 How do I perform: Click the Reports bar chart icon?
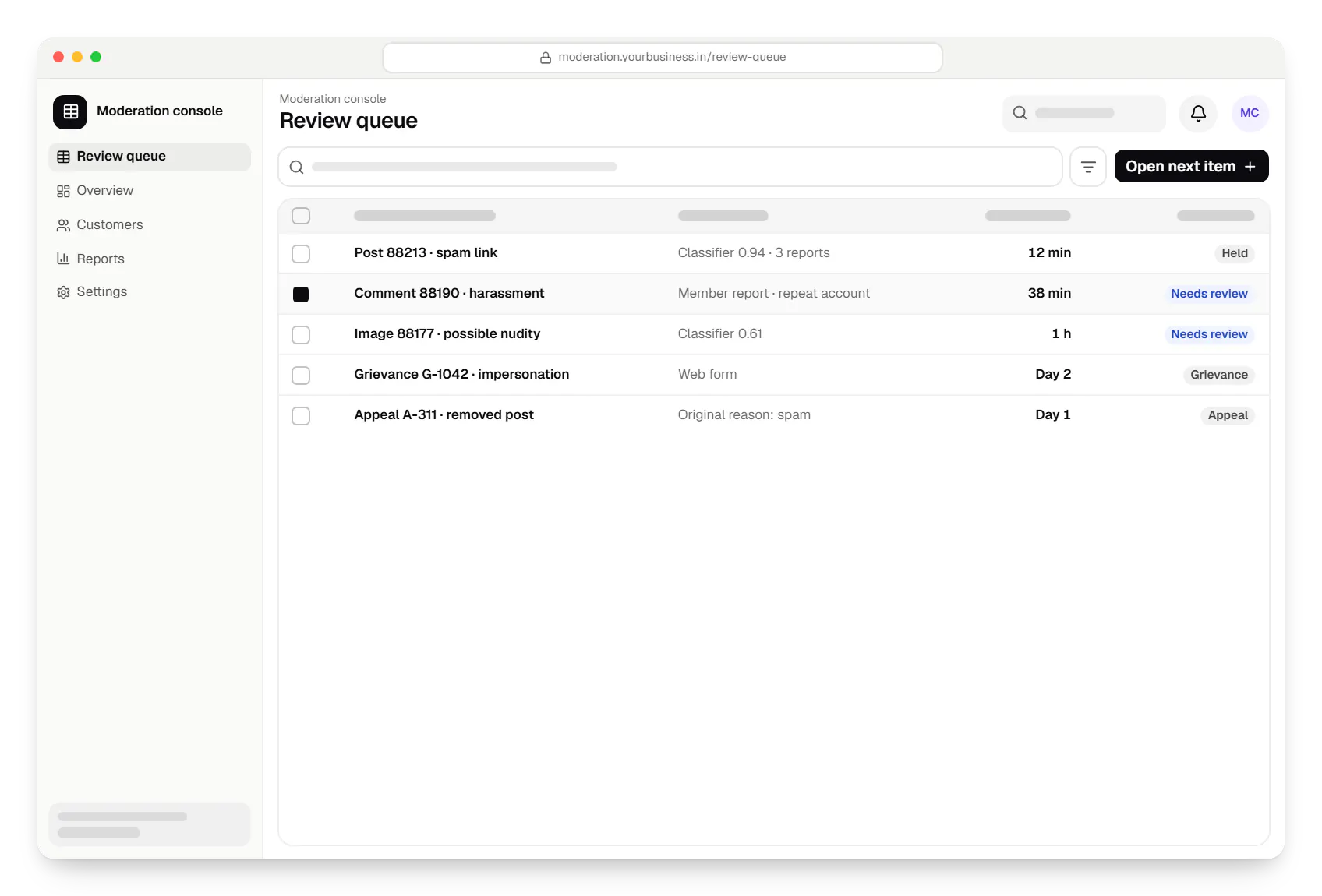tap(63, 259)
